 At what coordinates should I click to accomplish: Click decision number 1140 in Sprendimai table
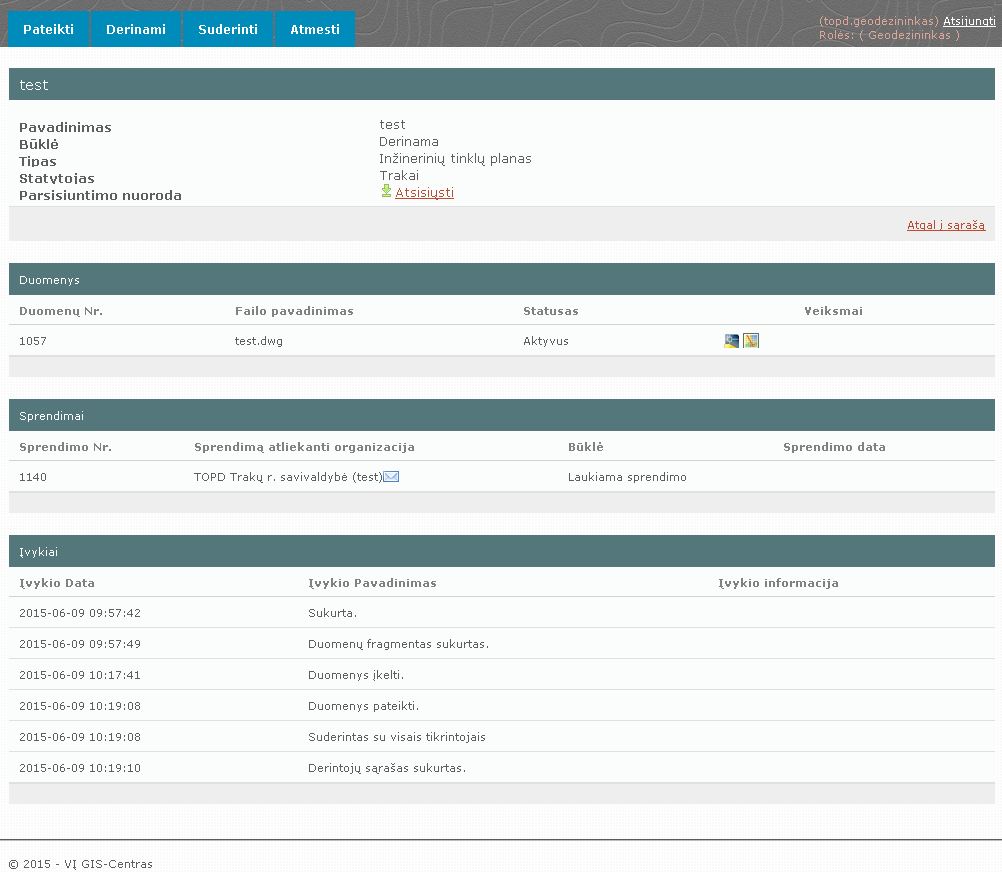[x=33, y=477]
